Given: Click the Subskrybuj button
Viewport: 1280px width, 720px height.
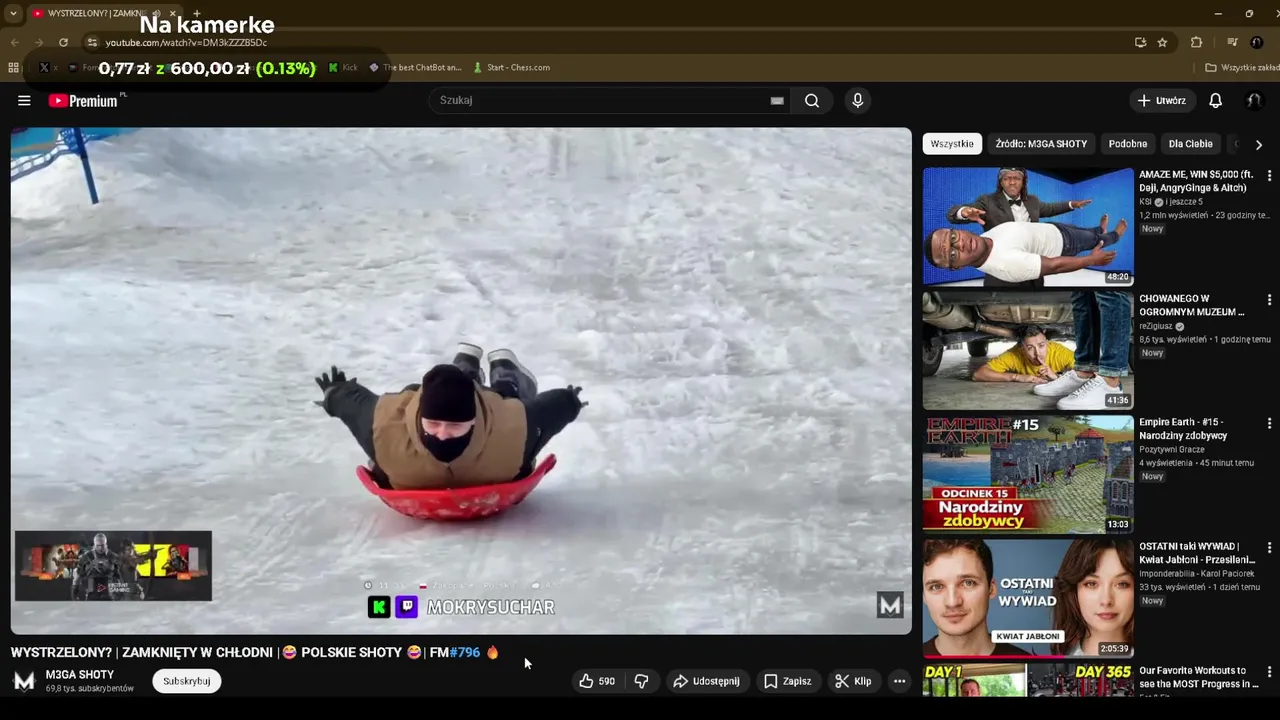Looking at the screenshot, I should point(187,681).
